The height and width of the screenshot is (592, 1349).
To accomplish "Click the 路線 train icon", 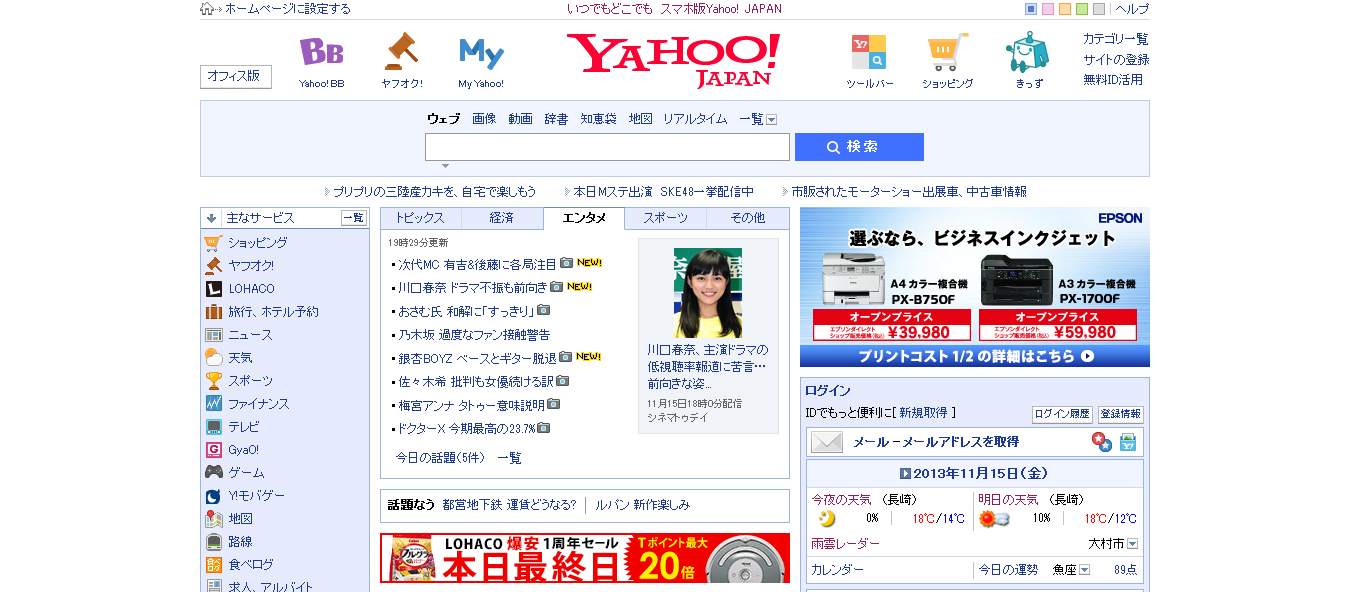I will [x=213, y=542].
